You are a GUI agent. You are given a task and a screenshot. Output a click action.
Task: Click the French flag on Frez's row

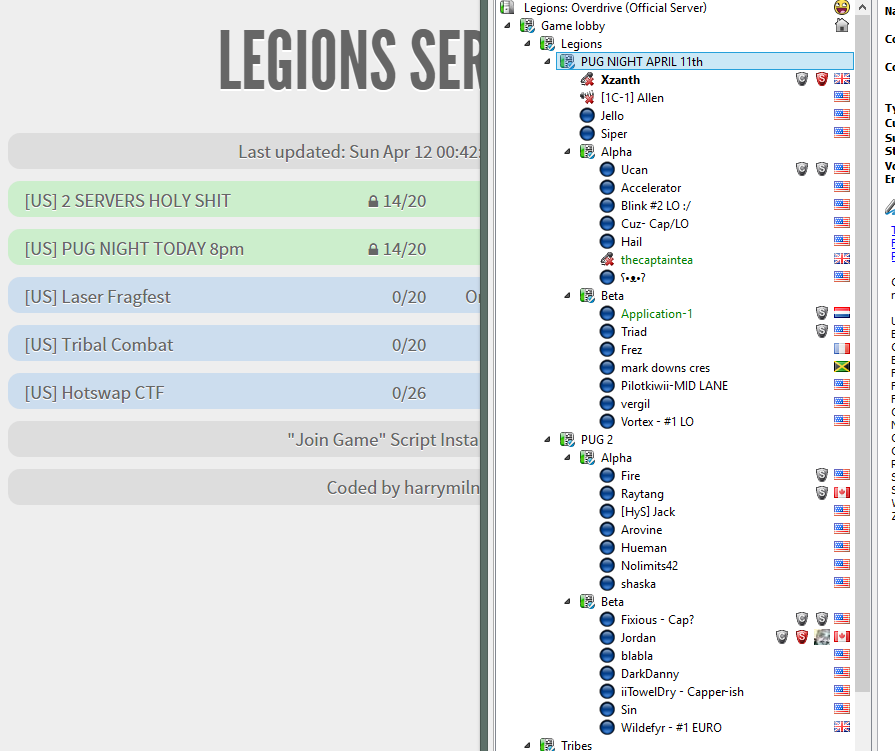(x=842, y=349)
